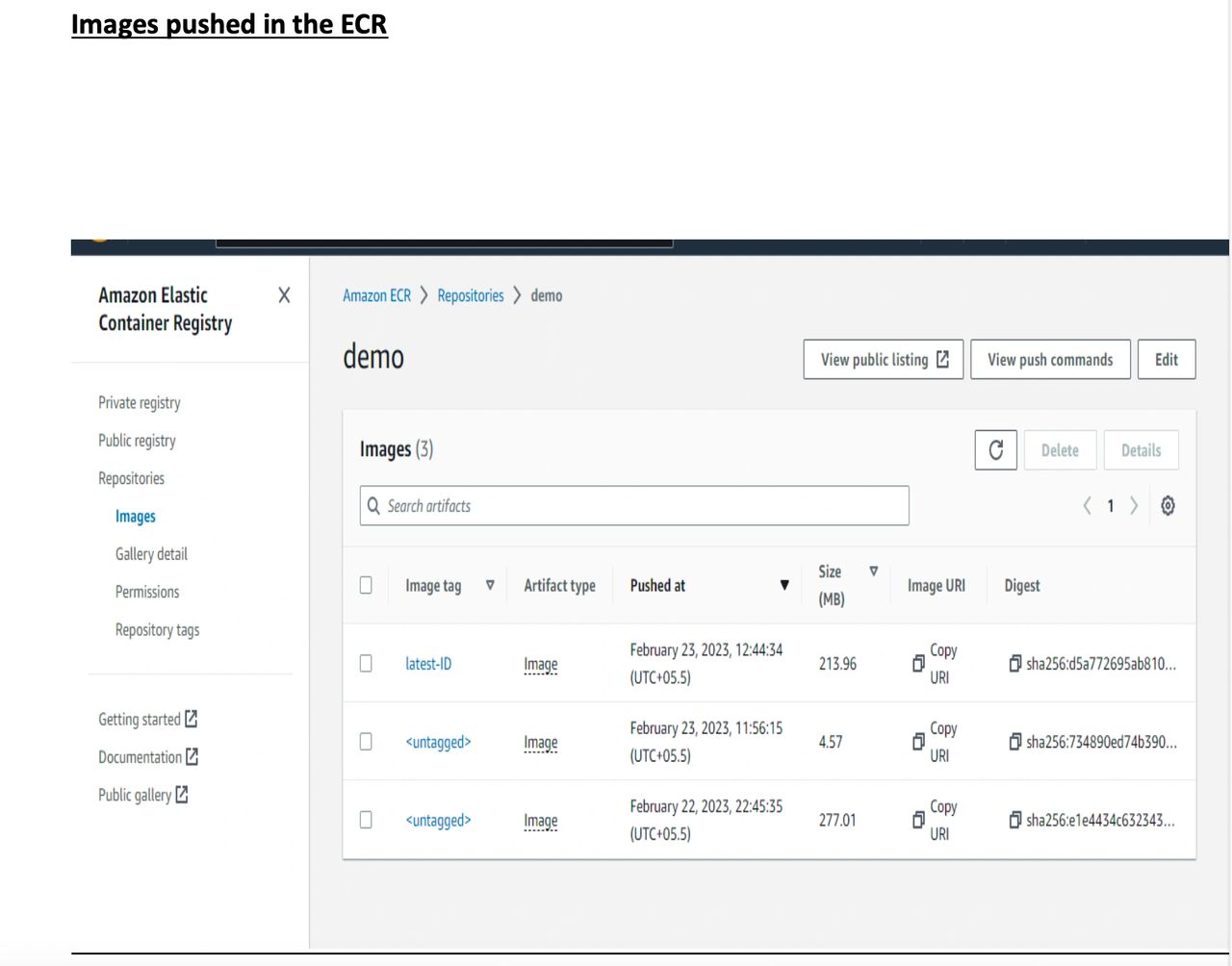Click the Artifact type column header

pyautogui.click(x=559, y=585)
